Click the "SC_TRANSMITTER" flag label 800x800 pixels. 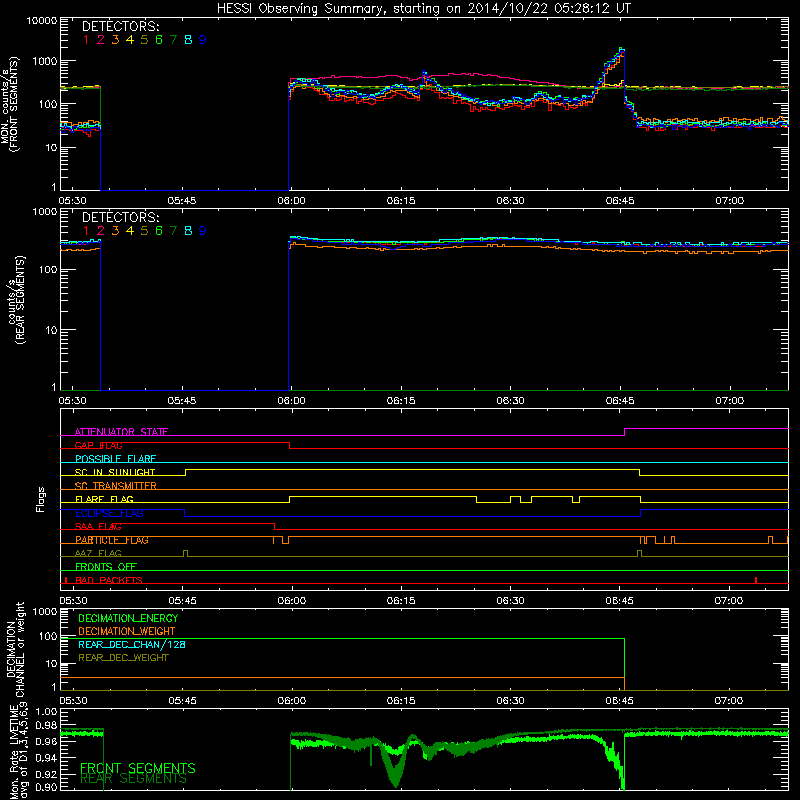click(115, 486)
